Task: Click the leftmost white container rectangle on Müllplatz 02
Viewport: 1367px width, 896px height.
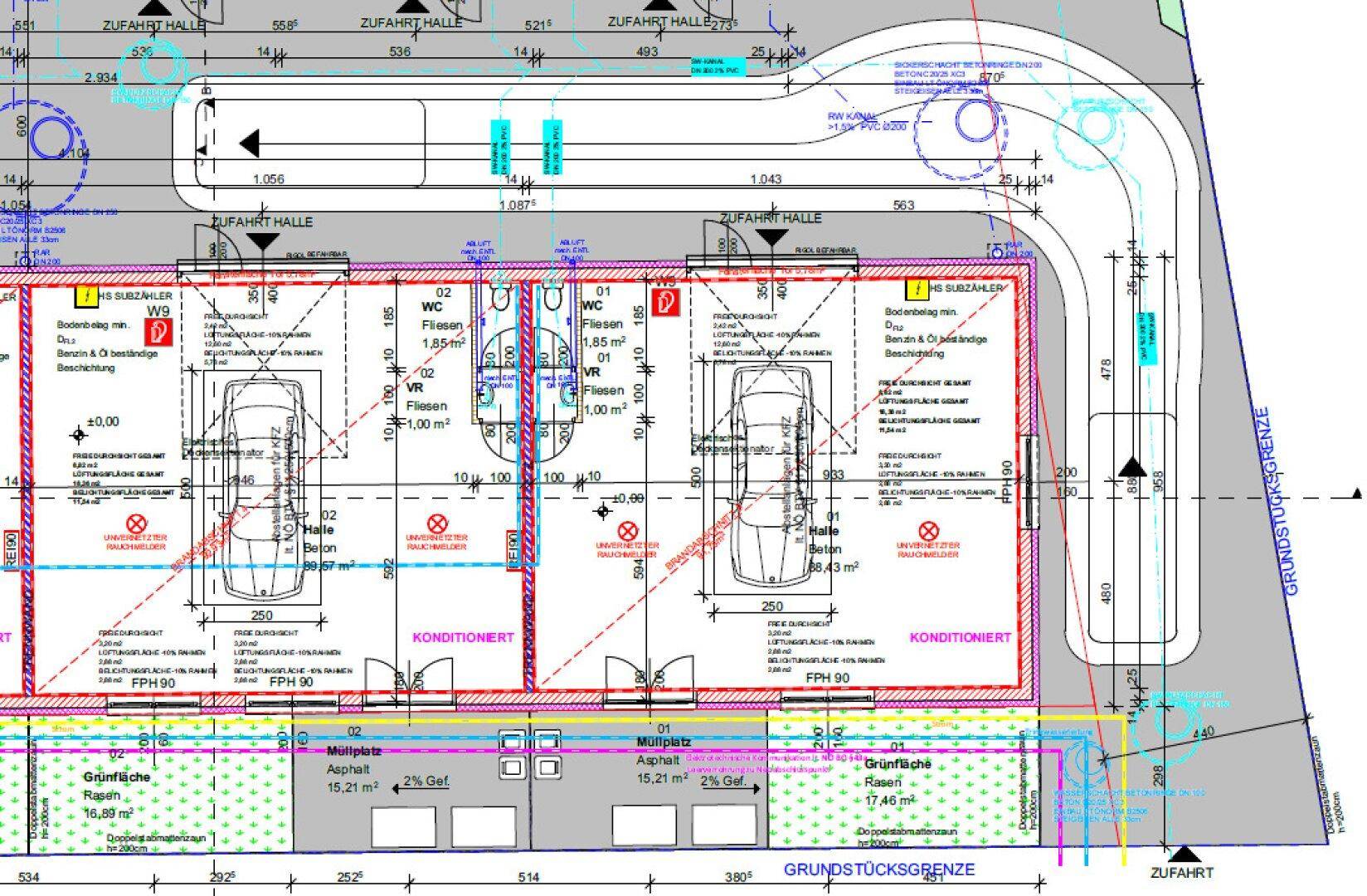Action: [402, 826]
